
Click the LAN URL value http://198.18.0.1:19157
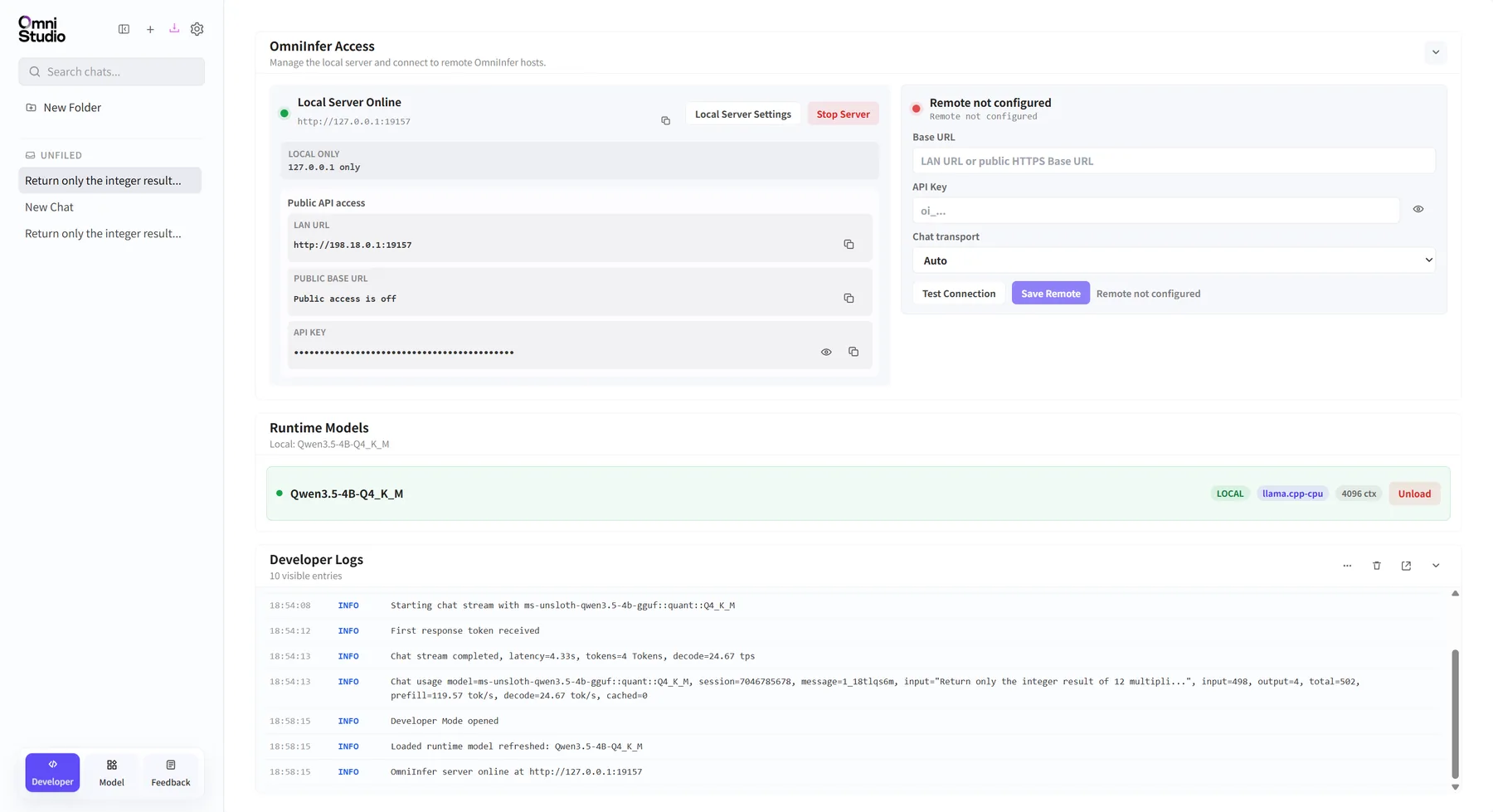tap(353, 245)
